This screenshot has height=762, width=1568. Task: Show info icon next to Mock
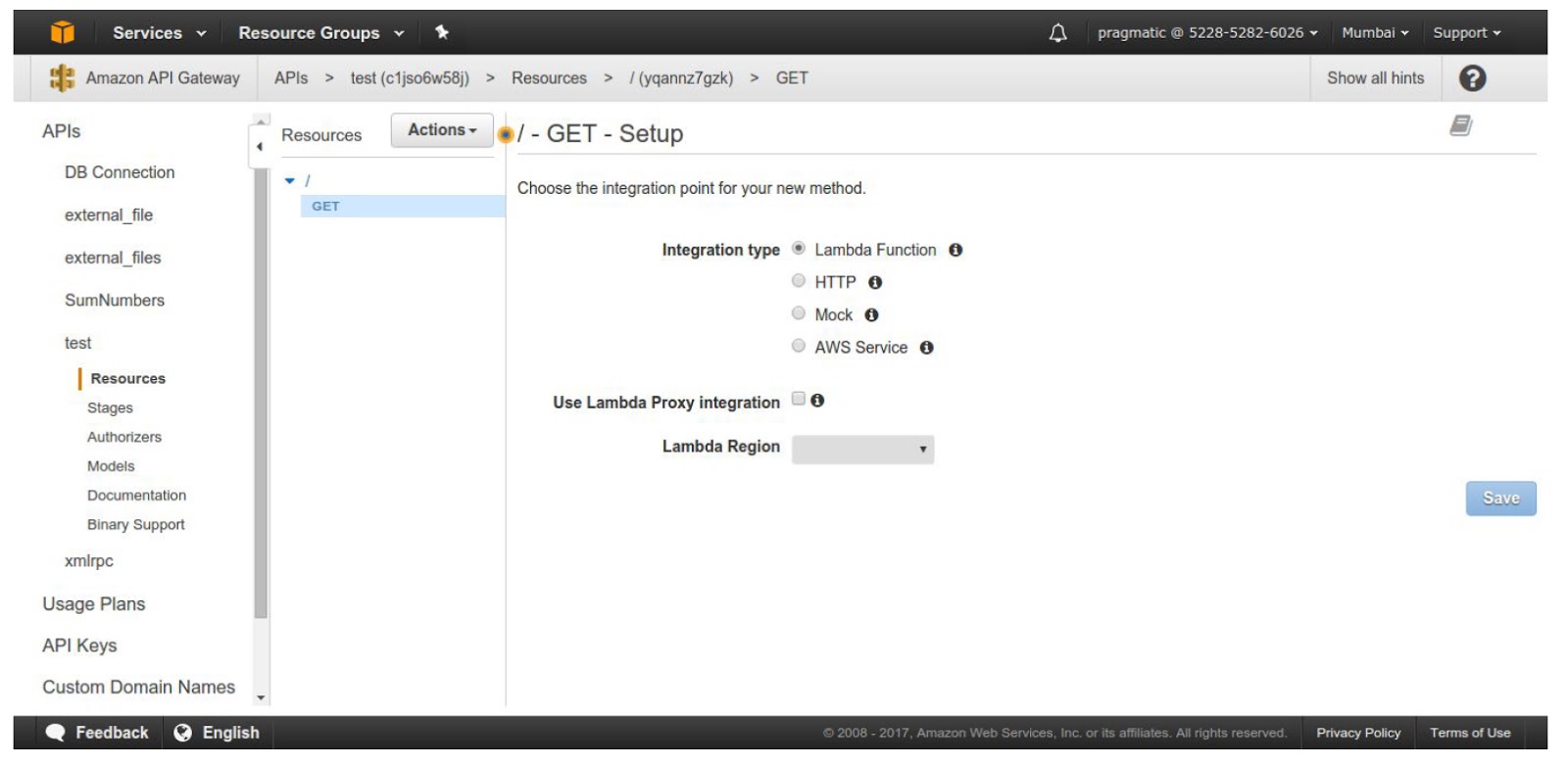pos(871,314)
